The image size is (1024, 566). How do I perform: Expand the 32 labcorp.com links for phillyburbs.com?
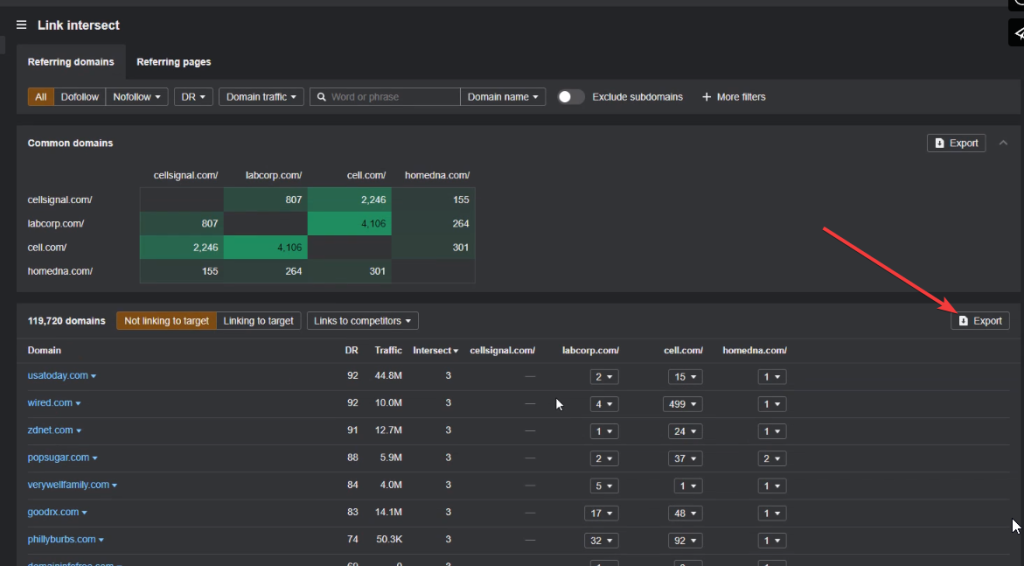tap(601, 541)
